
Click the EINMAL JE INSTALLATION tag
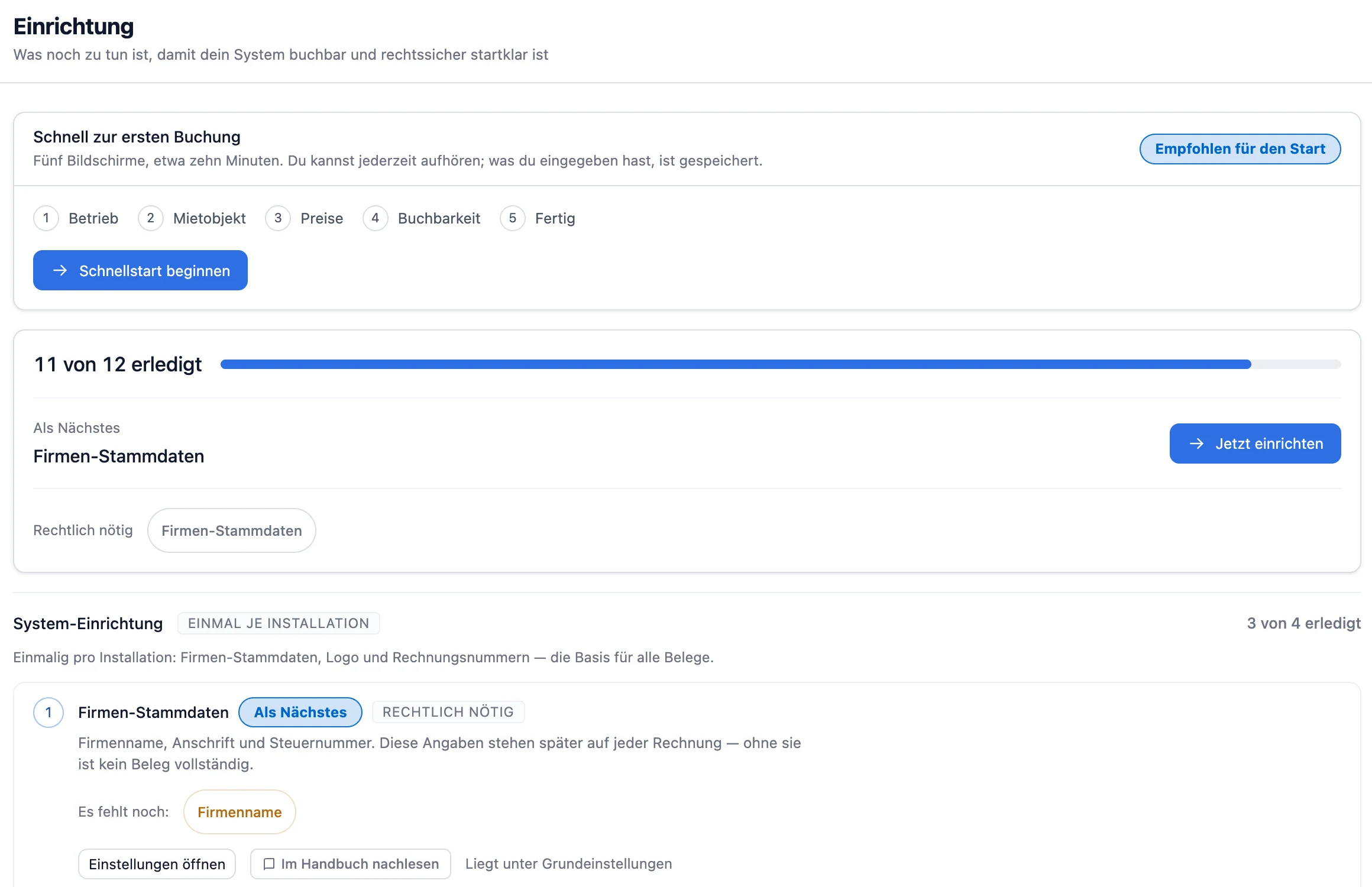(279, 623)
